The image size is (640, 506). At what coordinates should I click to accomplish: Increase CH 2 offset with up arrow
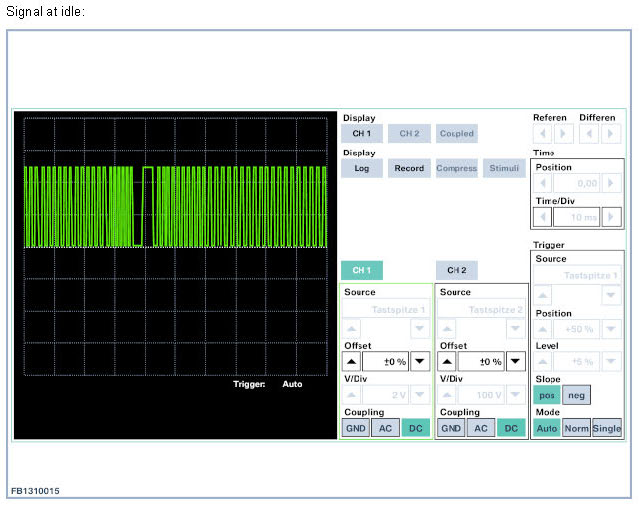(446, 362)
